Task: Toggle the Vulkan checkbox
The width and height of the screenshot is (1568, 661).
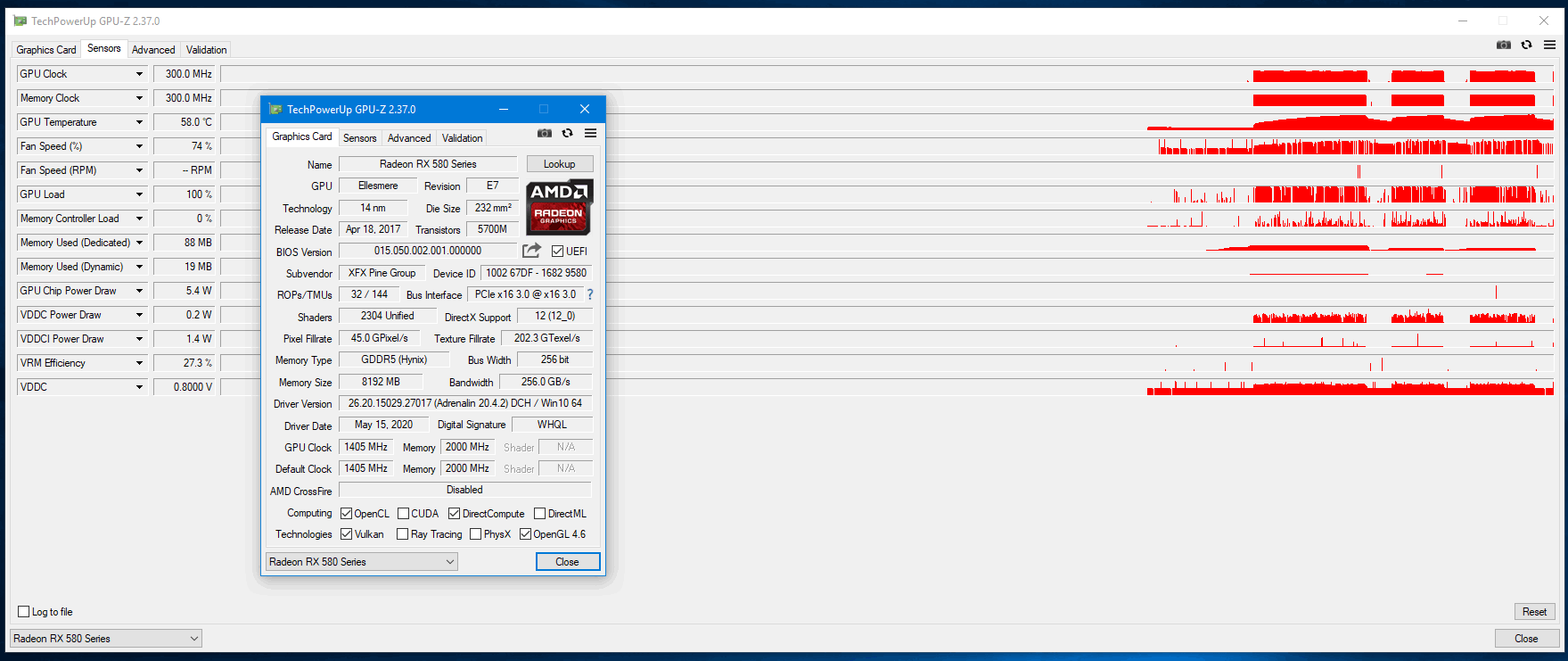Action: tap(347, 534)
